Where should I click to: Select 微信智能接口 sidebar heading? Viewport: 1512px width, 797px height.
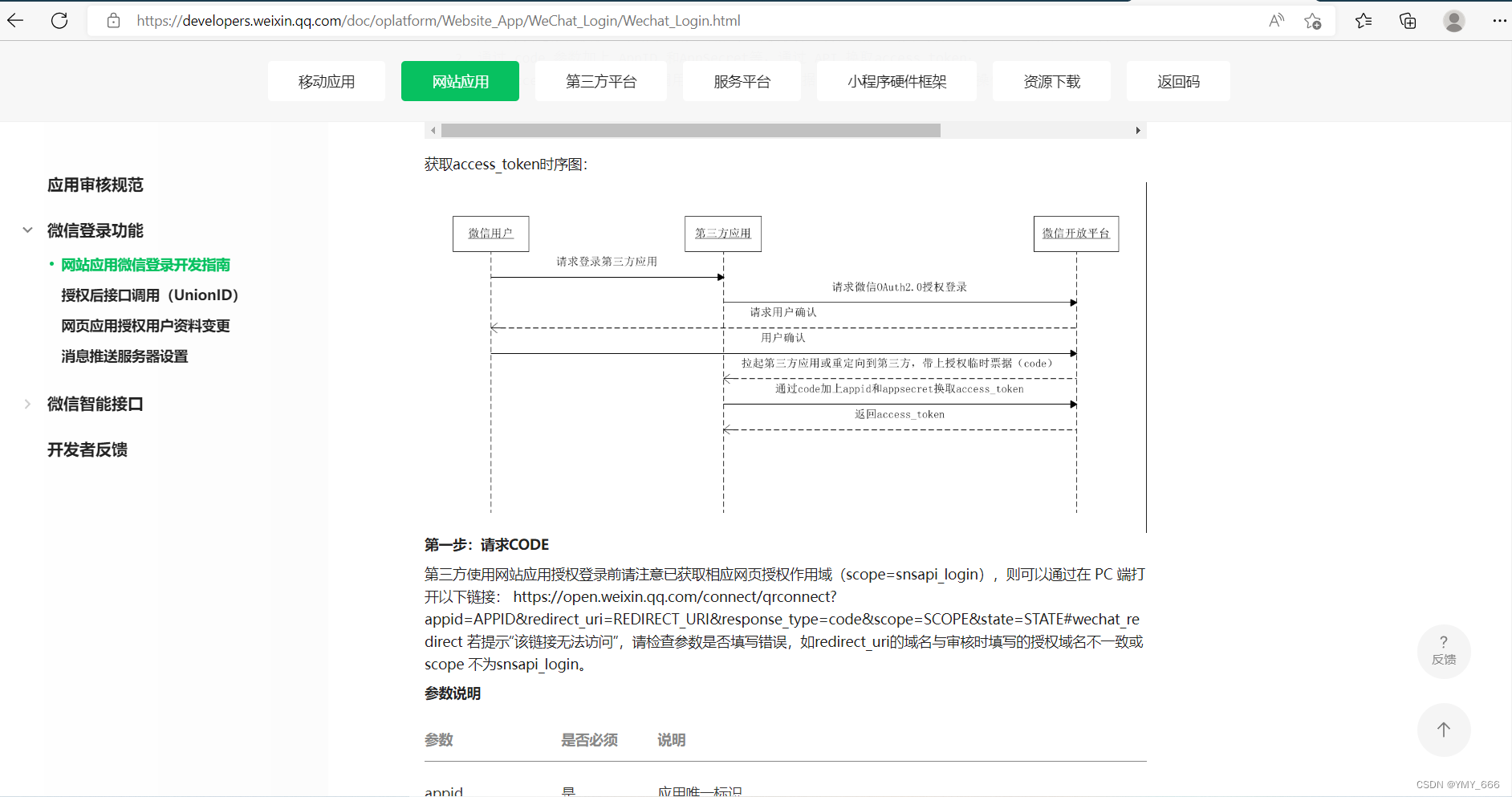(x=96, y=404)
